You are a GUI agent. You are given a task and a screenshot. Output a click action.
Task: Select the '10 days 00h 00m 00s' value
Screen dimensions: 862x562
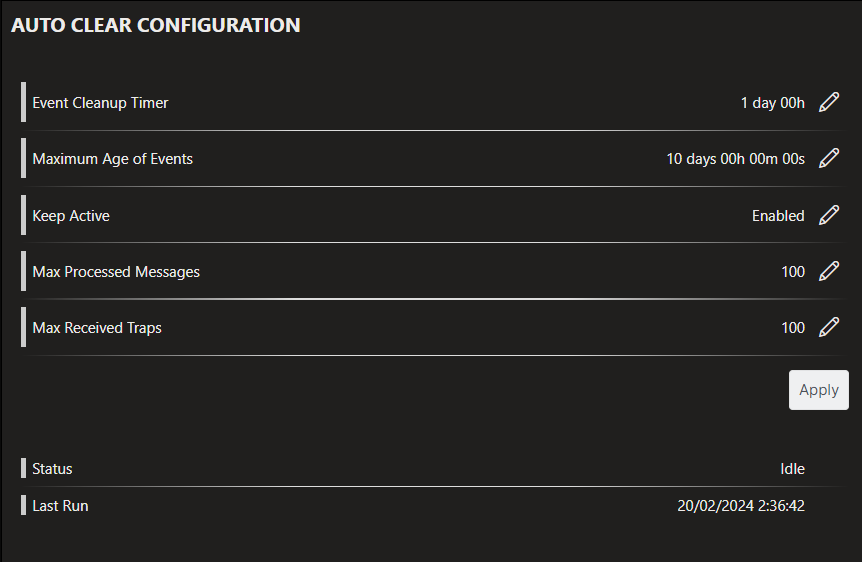click(x=735, y=159)
